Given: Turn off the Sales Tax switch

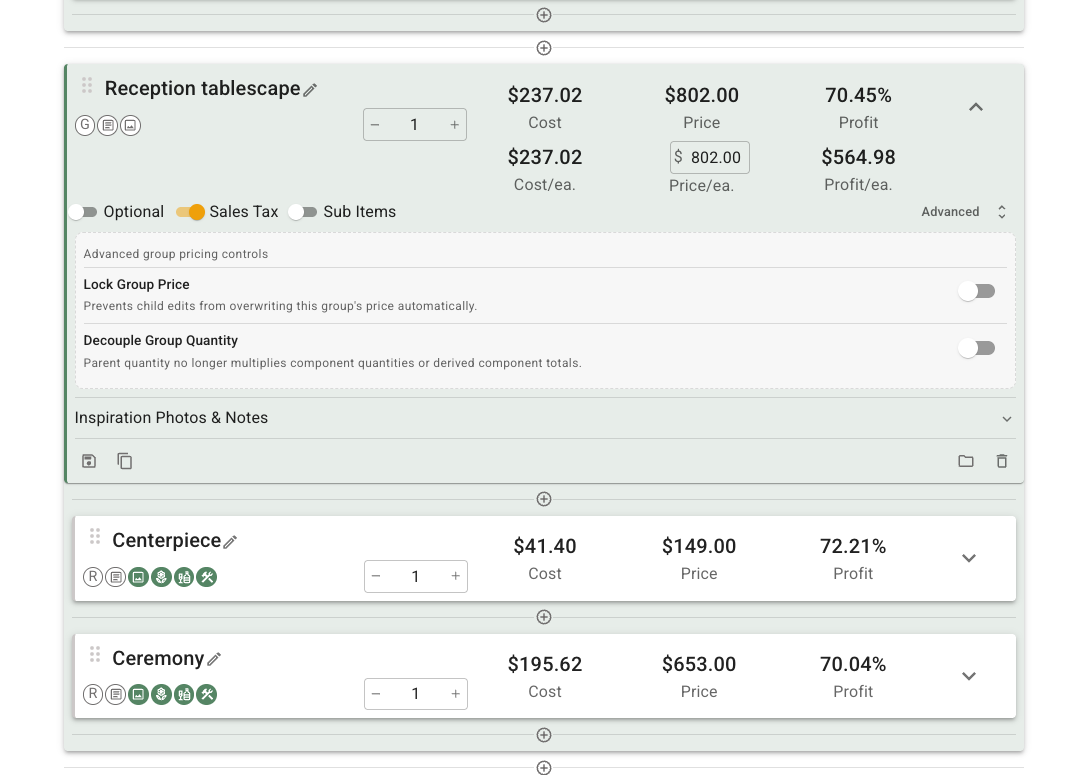Looking at the screenshot, I should [190, 212].
